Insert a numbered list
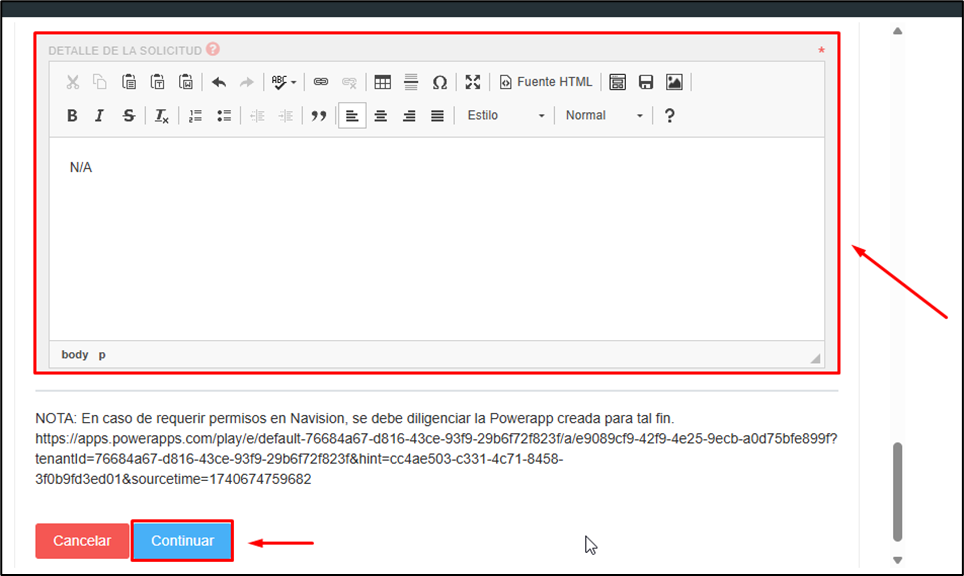 tap(196, 116)
